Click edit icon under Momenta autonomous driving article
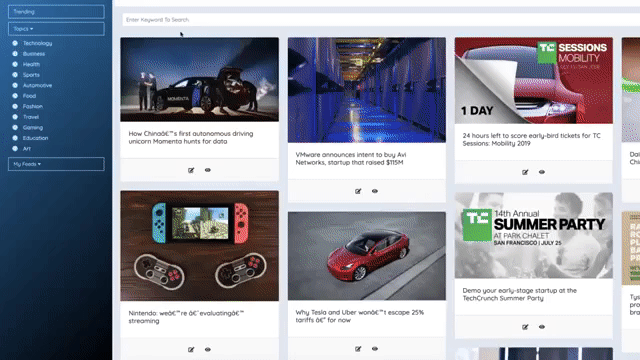Screen dimensions: 640x360 pyautogui.click(x=191, y=170)
